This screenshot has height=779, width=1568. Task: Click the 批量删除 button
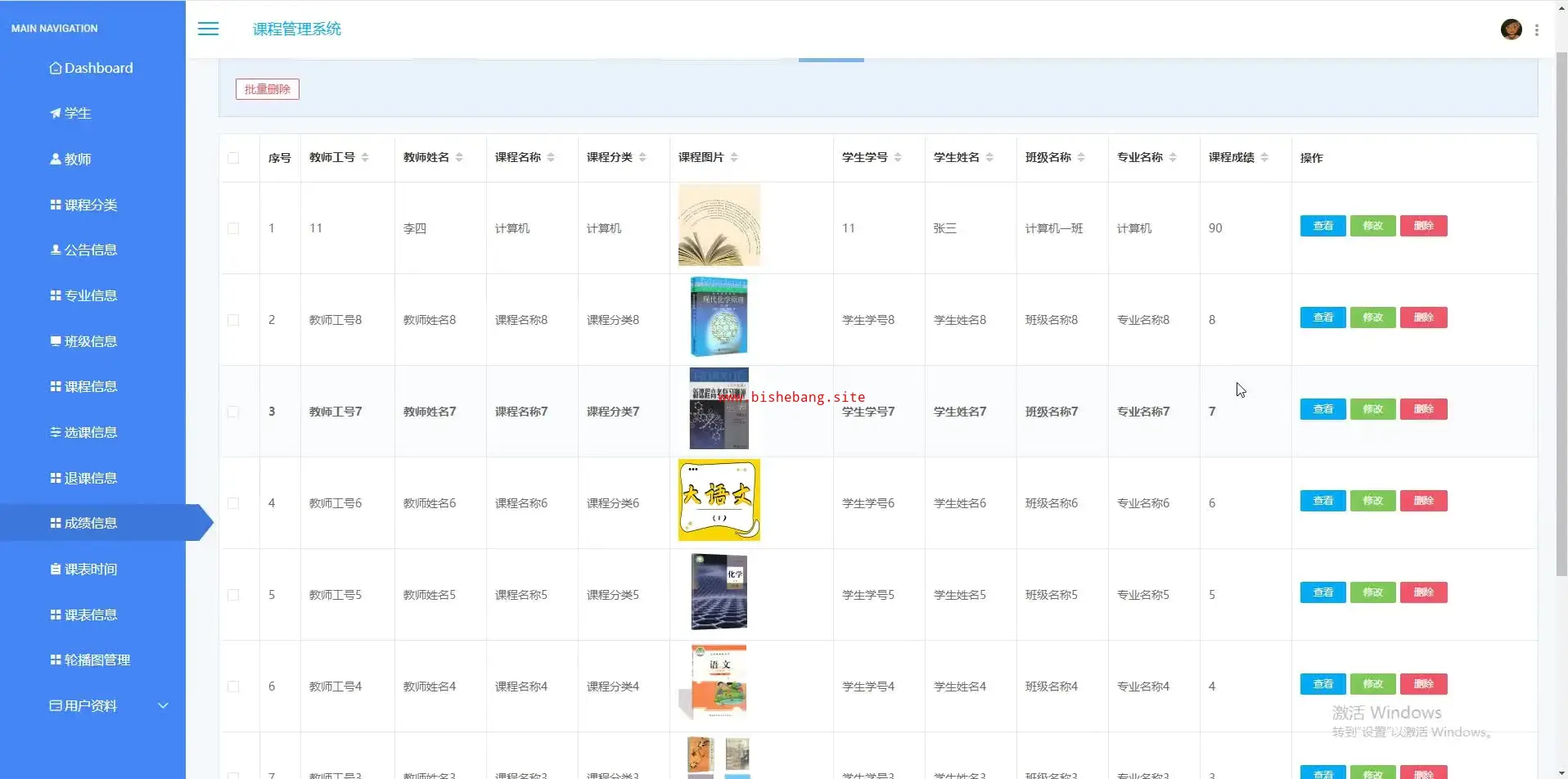[268, 89]
